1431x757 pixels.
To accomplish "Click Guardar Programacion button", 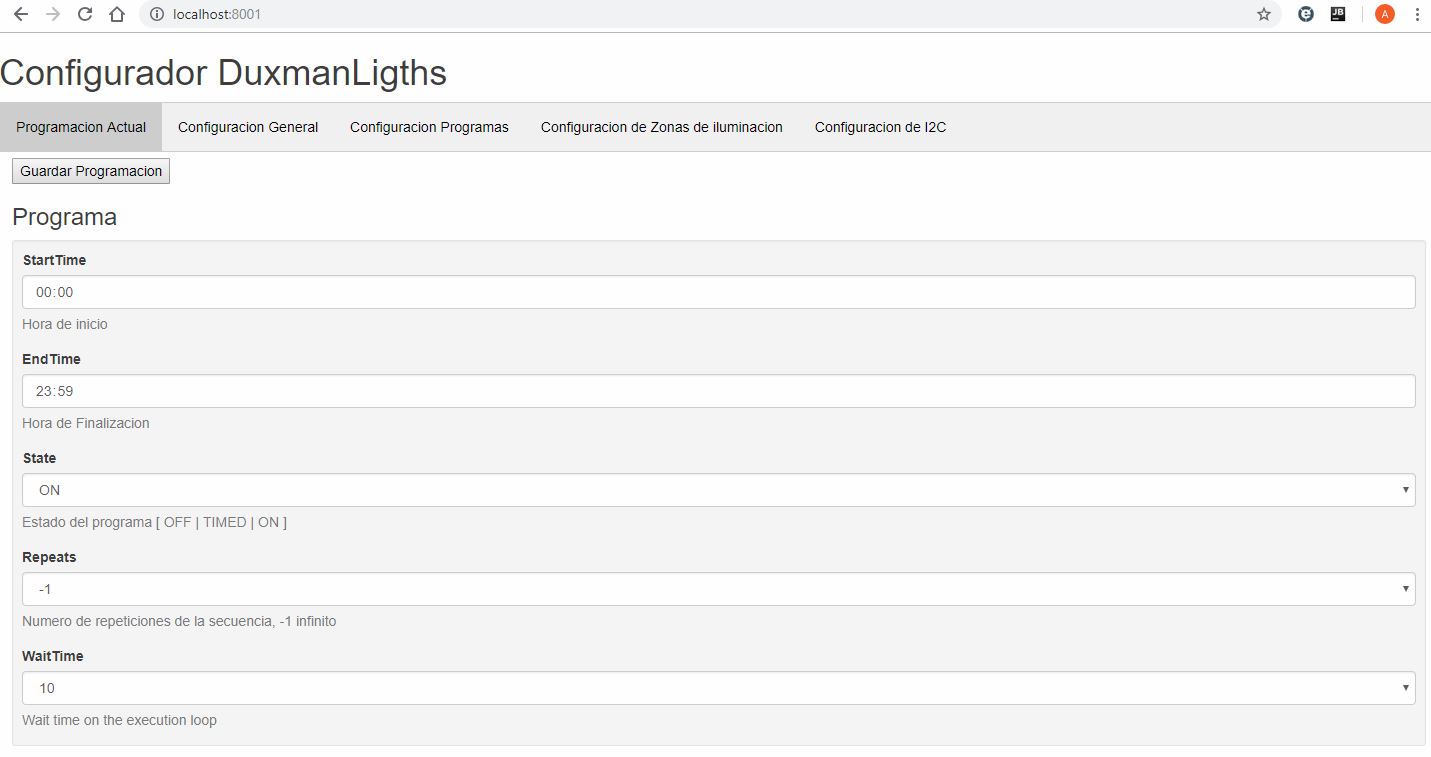I will (x=91, y=171).
